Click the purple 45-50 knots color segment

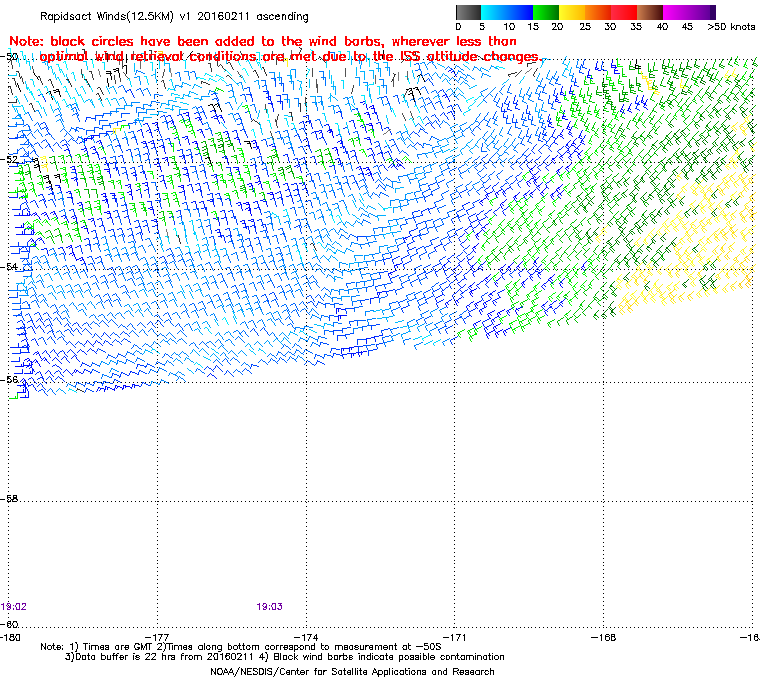click(702, 12)
